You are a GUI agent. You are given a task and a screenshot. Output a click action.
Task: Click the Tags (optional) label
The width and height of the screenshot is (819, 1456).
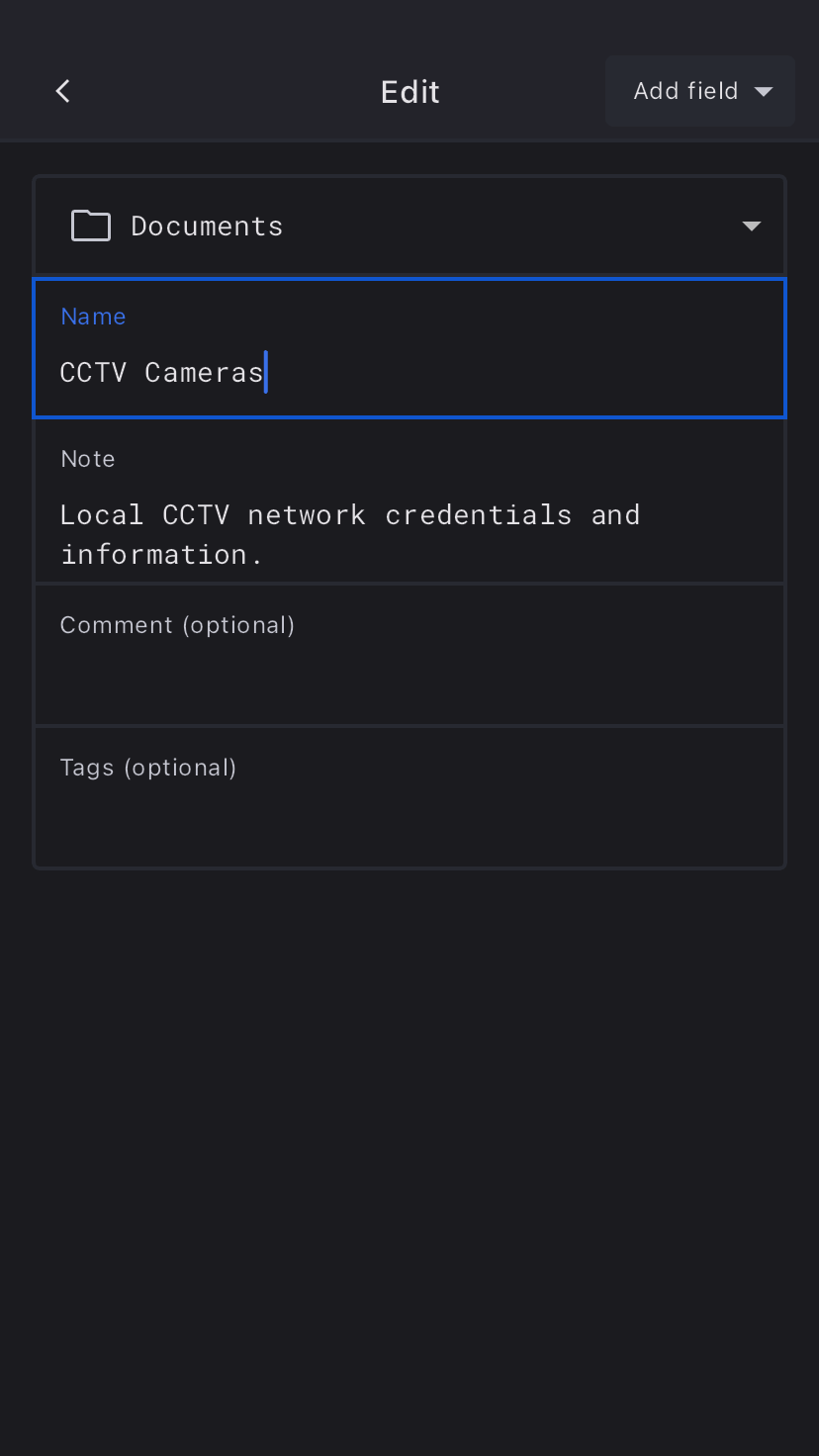[x=148, y=768]
